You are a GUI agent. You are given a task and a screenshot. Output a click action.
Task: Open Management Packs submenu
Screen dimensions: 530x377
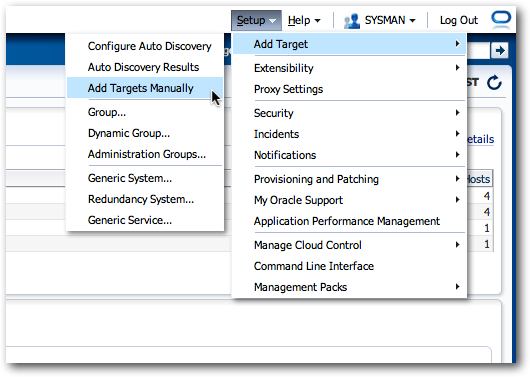coord(350,287)
